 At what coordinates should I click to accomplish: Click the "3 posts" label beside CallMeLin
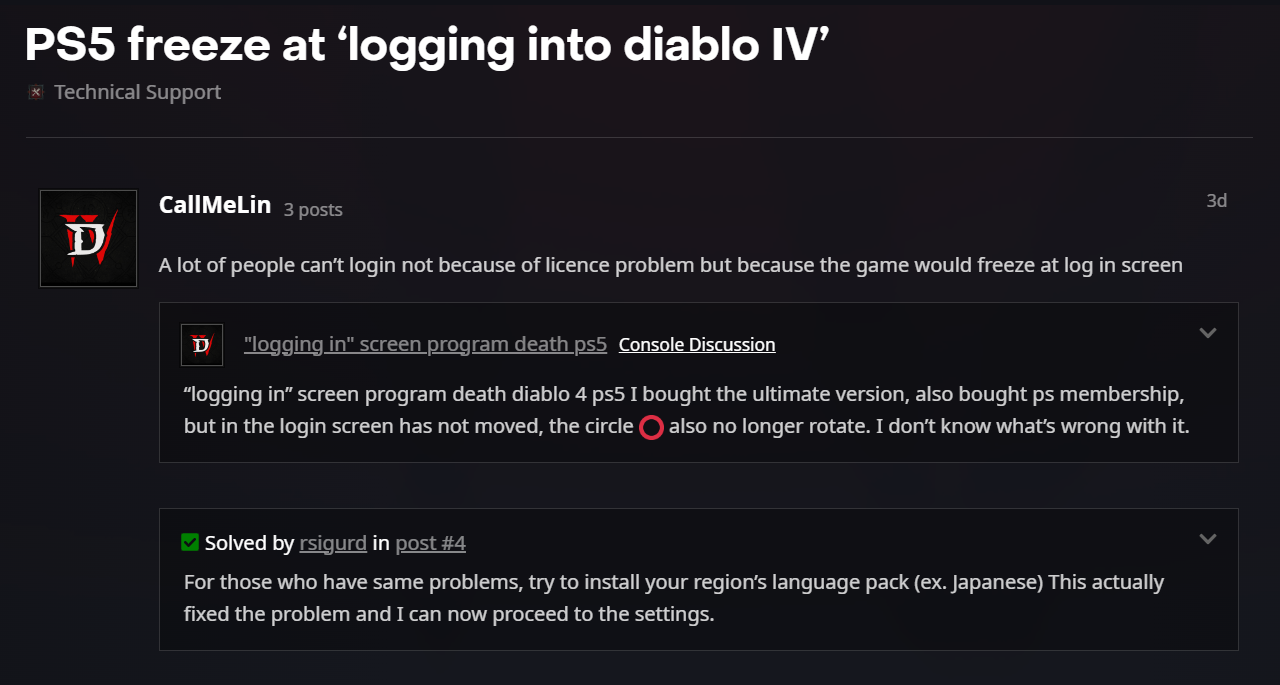pos(313,210)
